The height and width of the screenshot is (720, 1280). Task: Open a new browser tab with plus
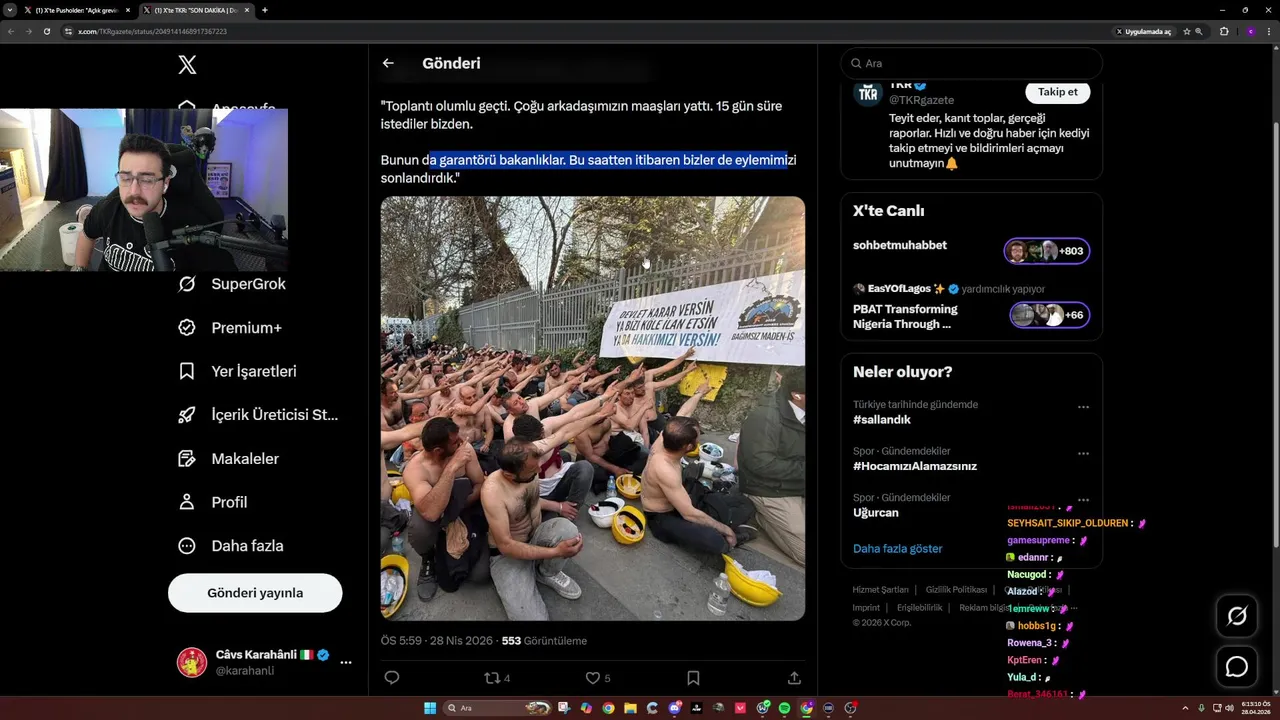[x=264, y=10]
